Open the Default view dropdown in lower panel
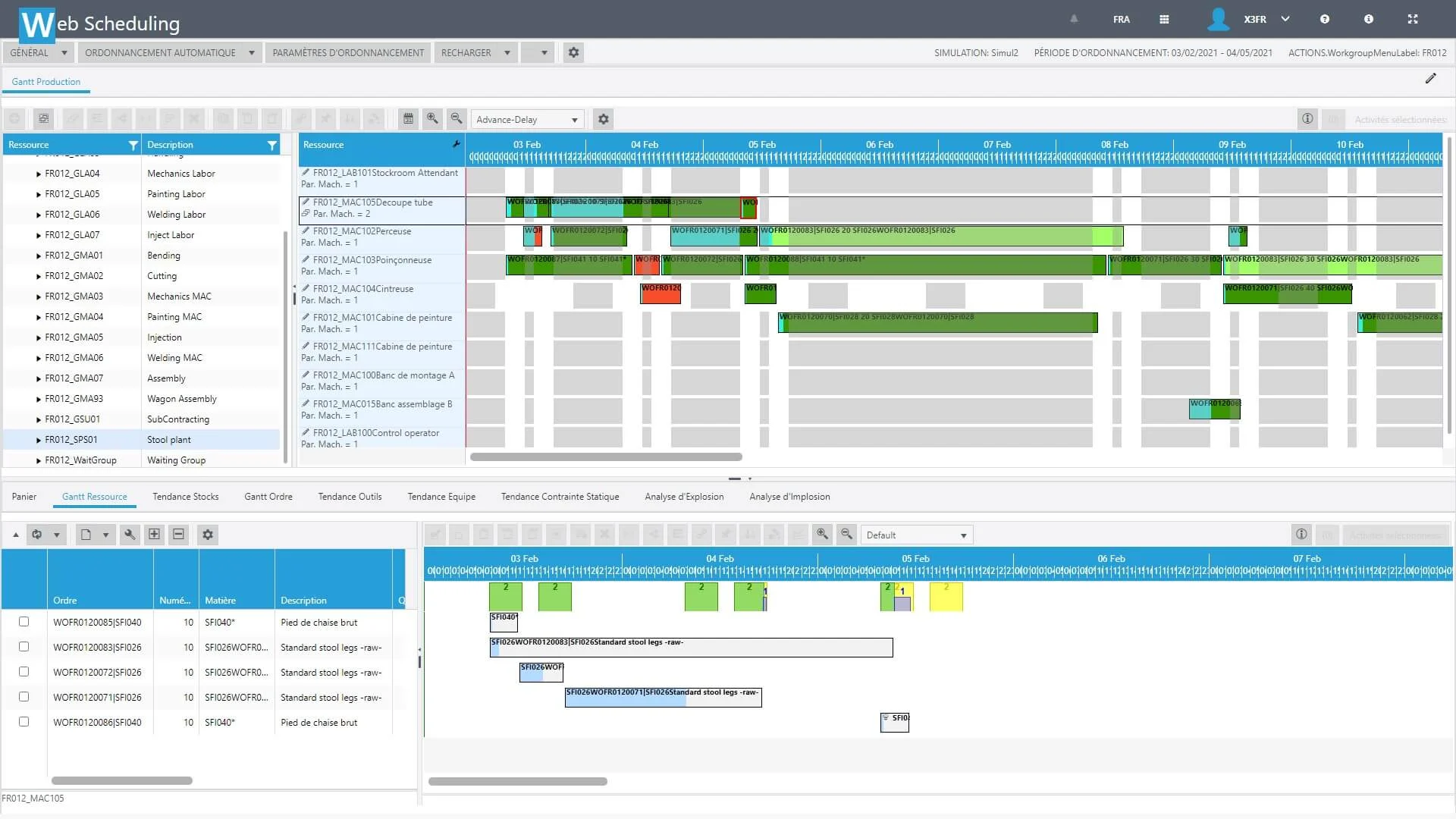The height and width of the screenshot is (819, 1456). point(916,535)
